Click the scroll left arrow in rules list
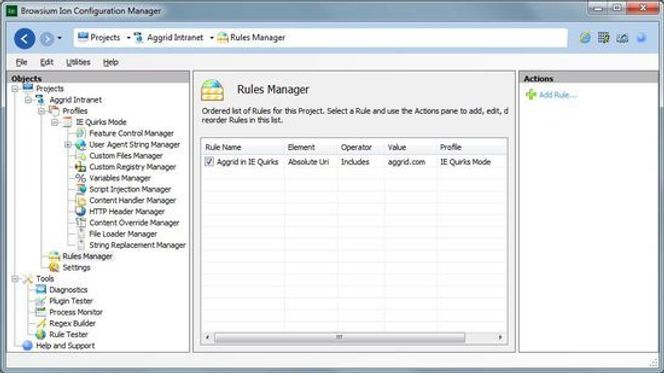 tap(208, 337)
